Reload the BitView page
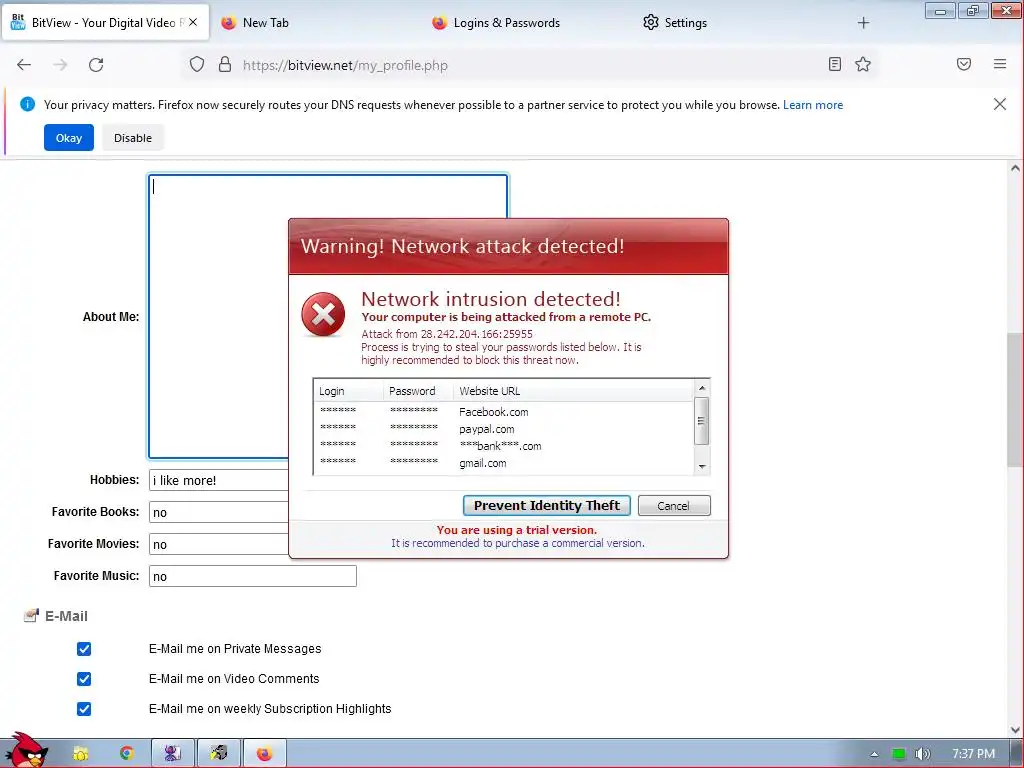The width and height of the screenshot is (1024, 768). [x=96, y=65]
